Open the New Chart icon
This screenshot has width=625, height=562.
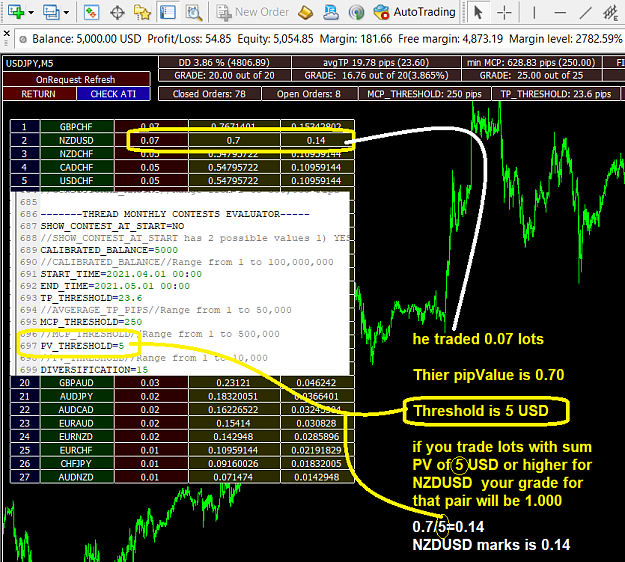(x=16, y=12)
